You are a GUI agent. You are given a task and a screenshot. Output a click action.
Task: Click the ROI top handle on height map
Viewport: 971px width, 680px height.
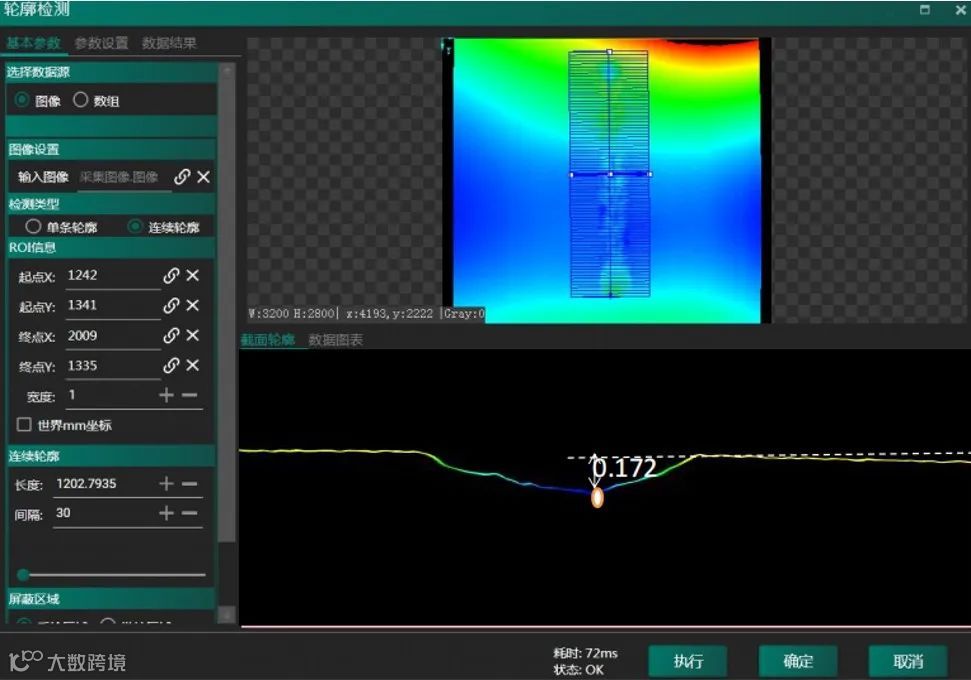[609, 52]
